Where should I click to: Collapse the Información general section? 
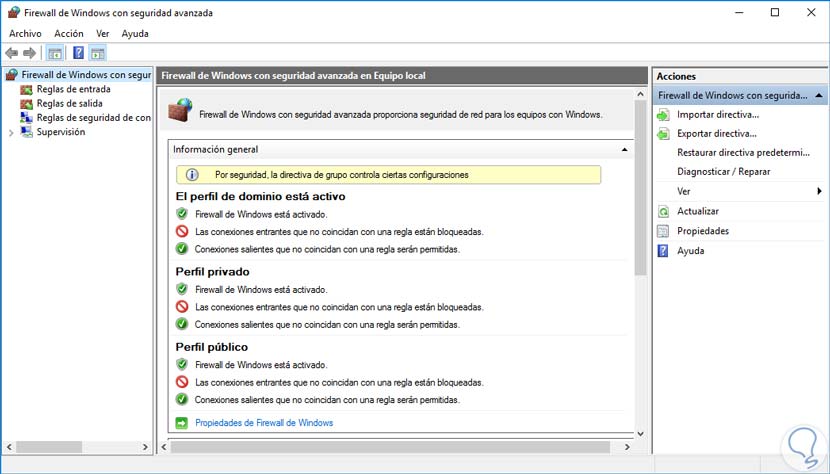(625, 150)
